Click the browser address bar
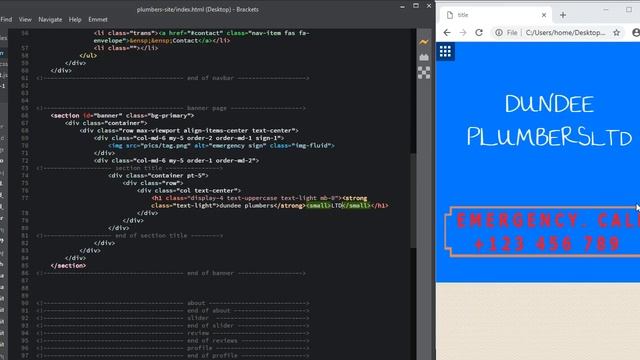This screenshot has width=640, height=360. 565,33
